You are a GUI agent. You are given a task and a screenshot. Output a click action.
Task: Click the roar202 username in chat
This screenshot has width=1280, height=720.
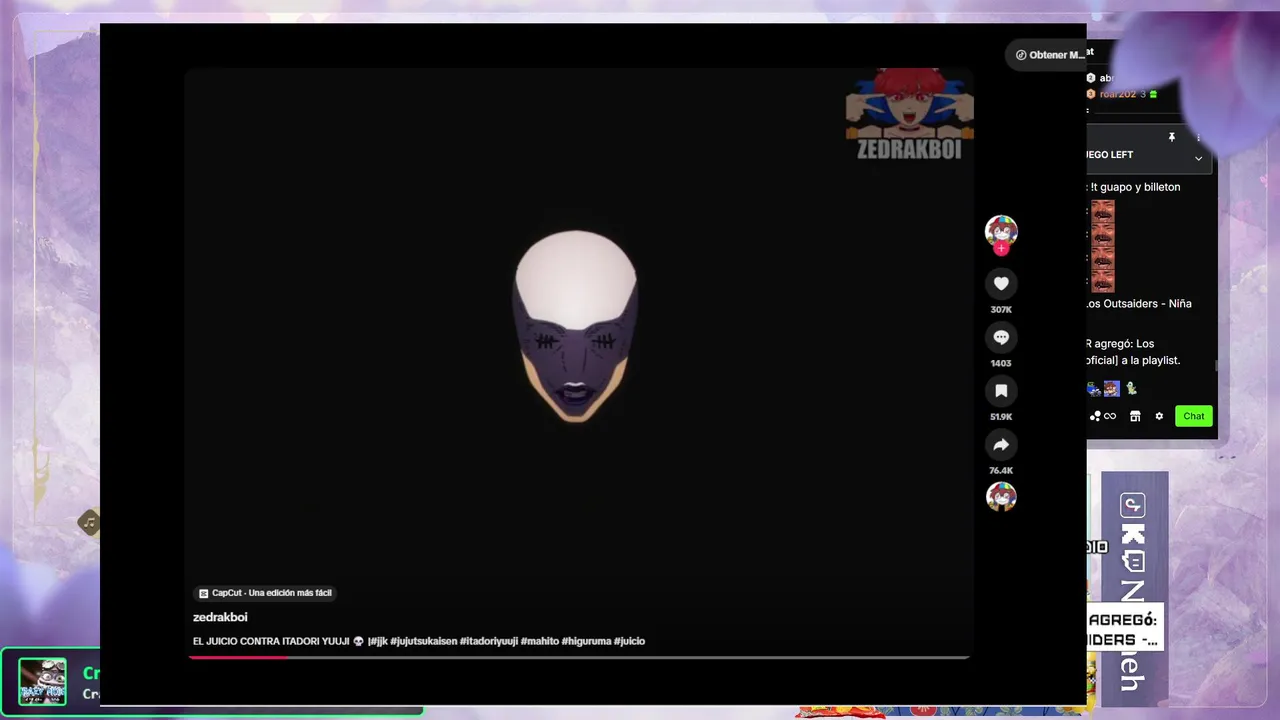tap(1118, 94)
